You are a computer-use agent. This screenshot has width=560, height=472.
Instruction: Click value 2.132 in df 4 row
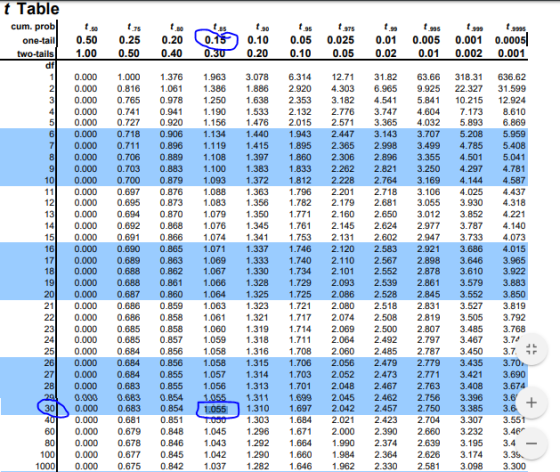pyautogui.click(x=300, y=112)
